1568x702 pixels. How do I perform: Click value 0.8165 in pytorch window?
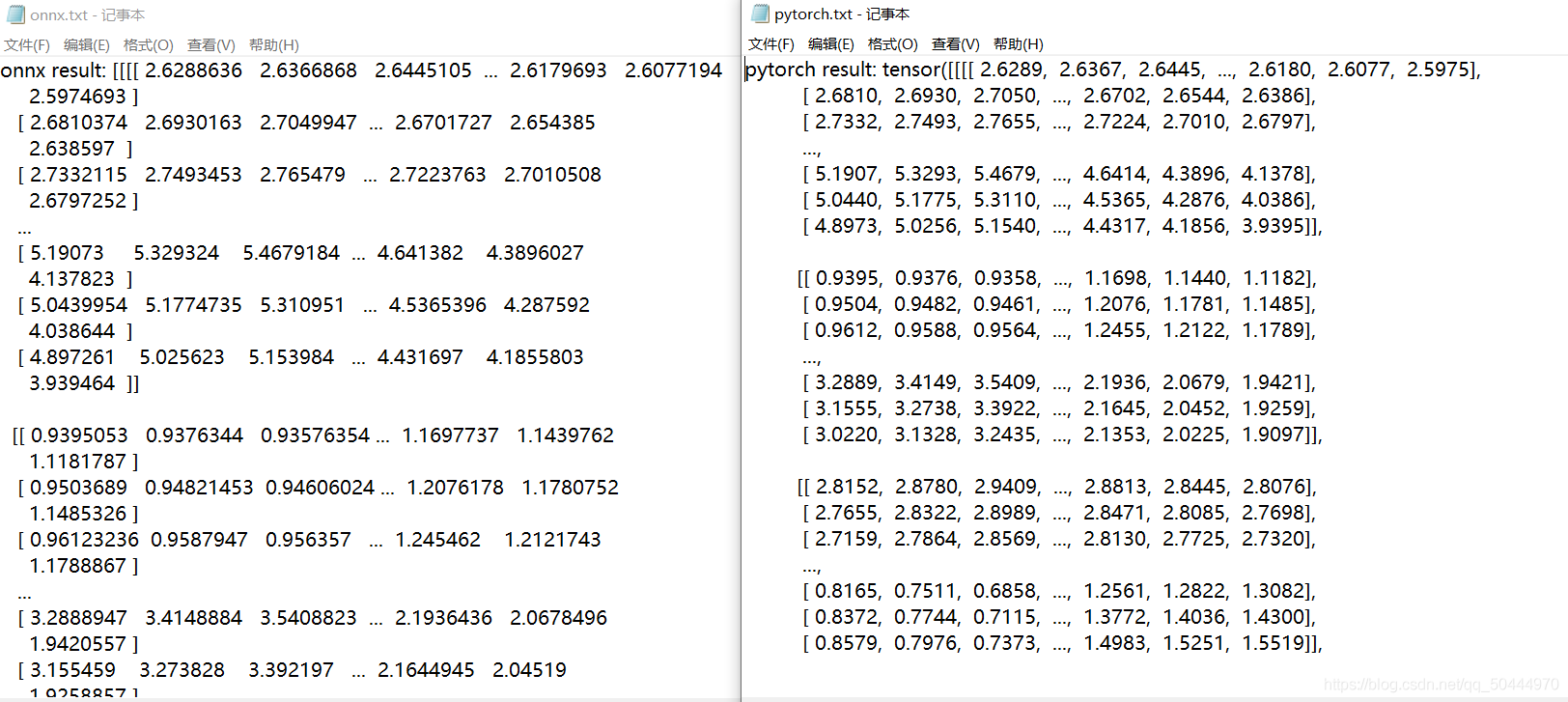click(x=847, y=591)
